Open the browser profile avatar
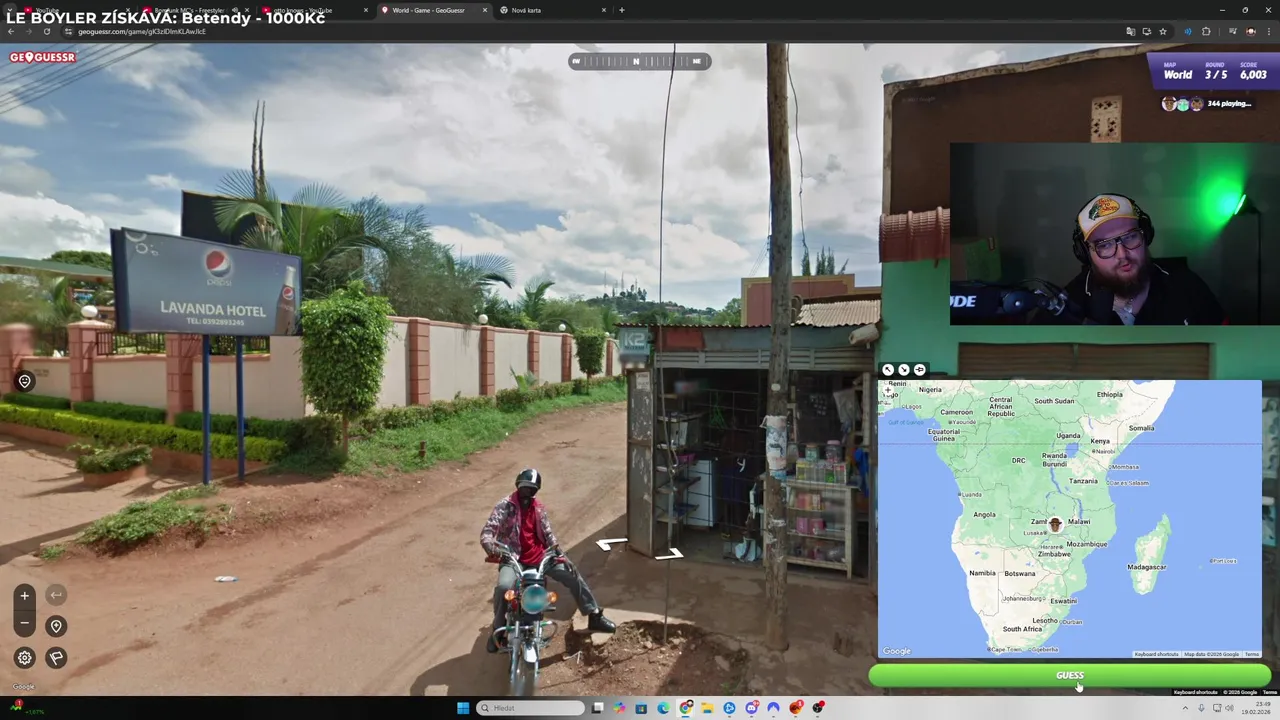Image resolution: width=1280 pixels, height=720 pixels. point(1251,31)
